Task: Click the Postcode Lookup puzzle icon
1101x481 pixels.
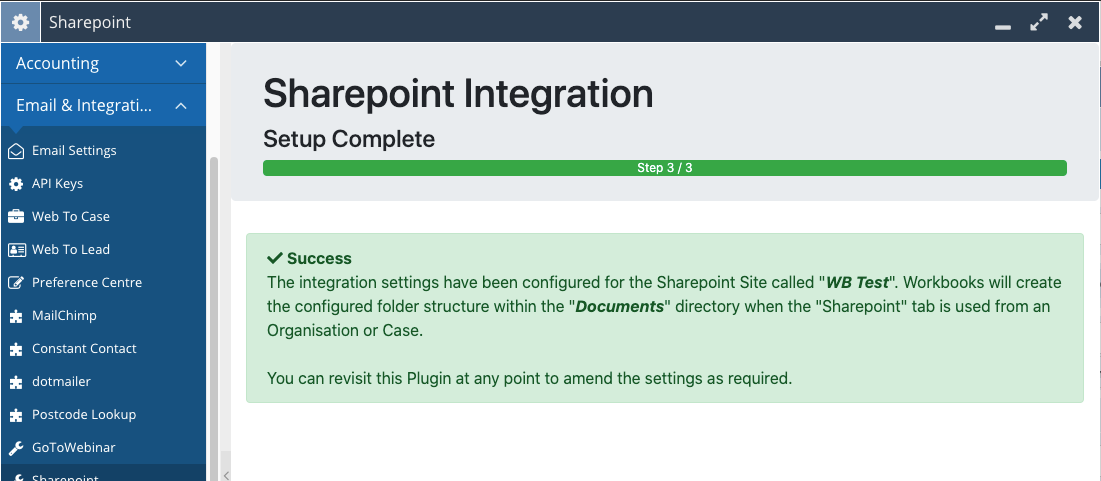Action: click(15, 415)
